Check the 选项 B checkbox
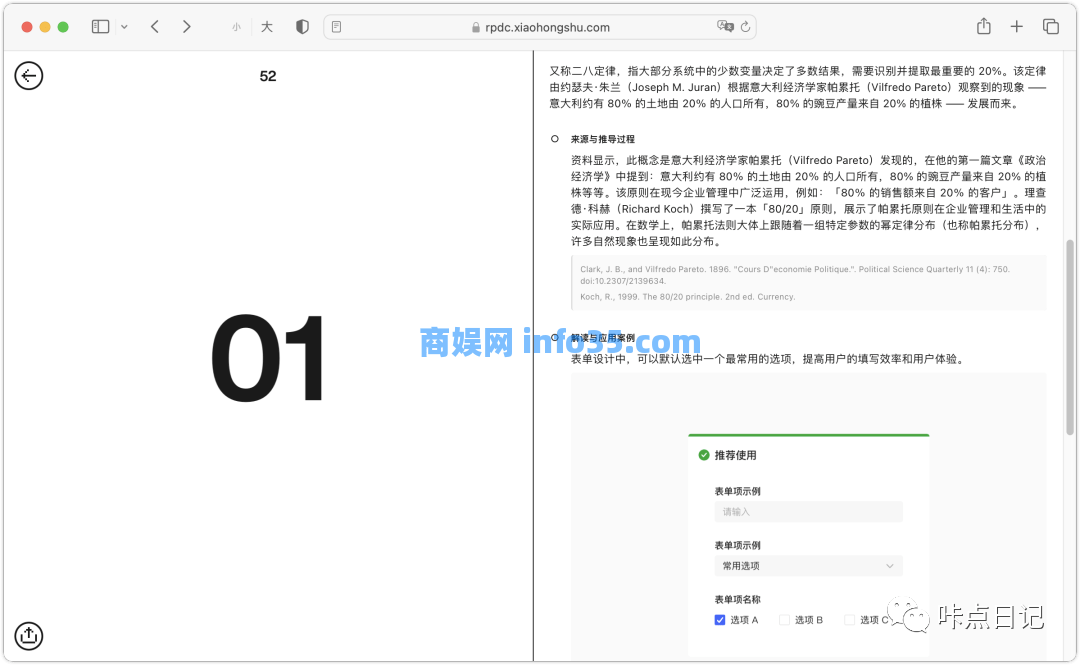 point(784,620)
